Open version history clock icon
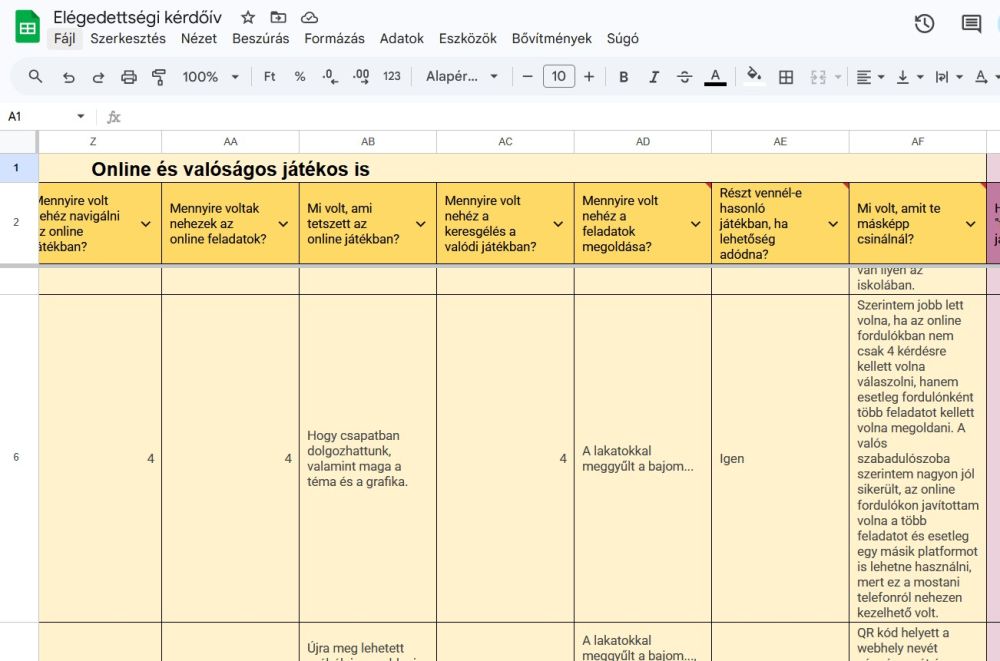The height and width of the screenshot is (661, 1000). (924, 24)
